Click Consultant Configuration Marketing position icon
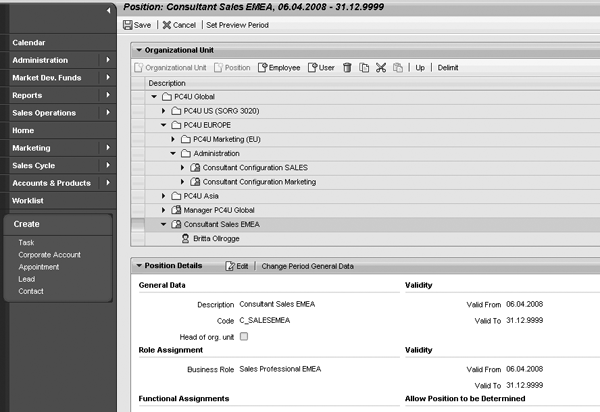This screenshot has width=600, height=412. coord(195,182)
